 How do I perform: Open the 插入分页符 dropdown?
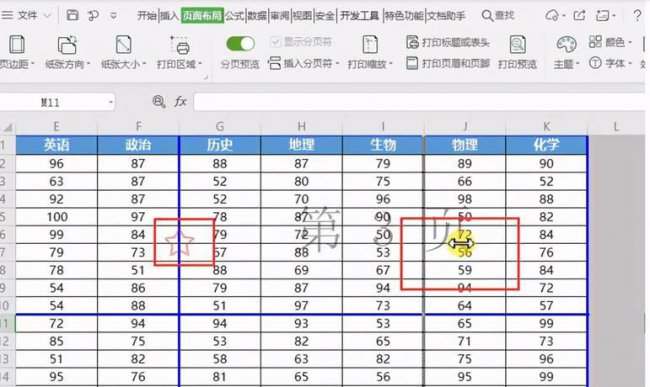(x=303, y=63)
